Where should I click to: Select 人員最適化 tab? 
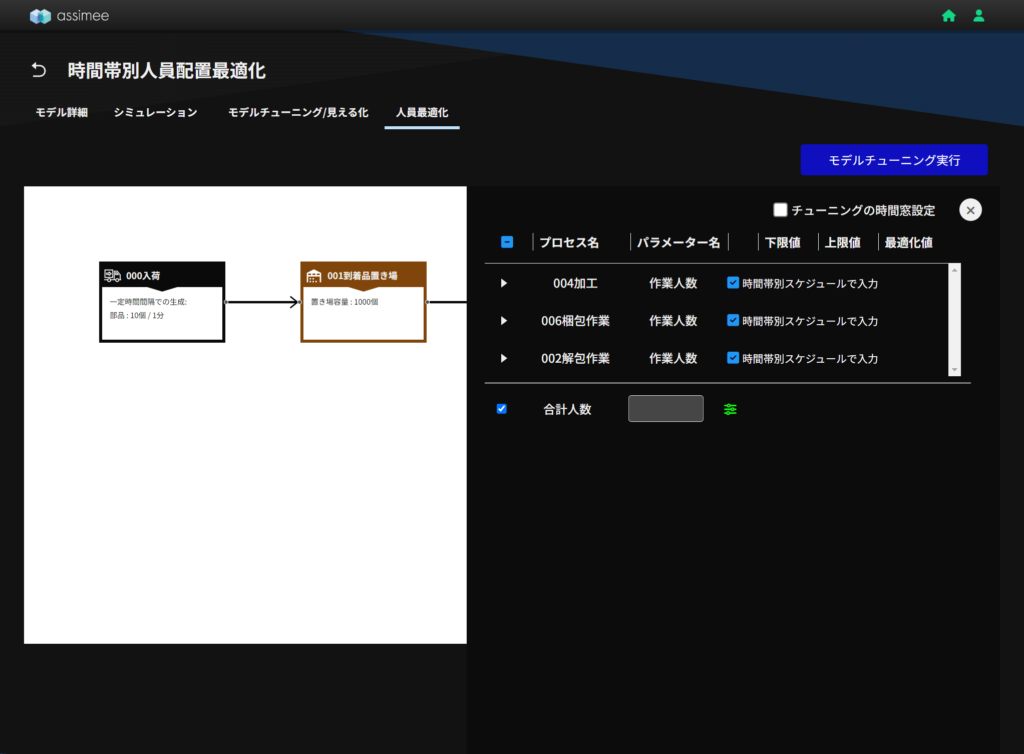pyautogui.click(x=422, y=112)
